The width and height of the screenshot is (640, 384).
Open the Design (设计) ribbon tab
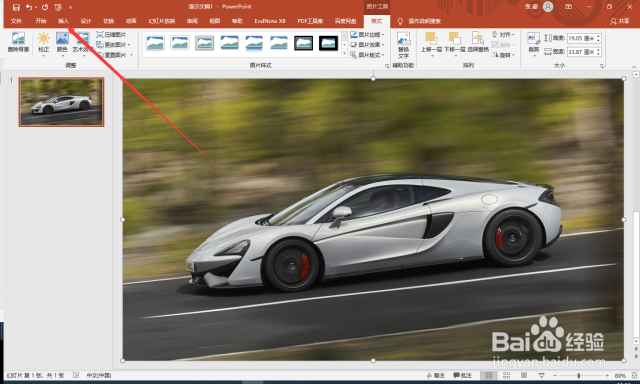[x=86, y=21]
